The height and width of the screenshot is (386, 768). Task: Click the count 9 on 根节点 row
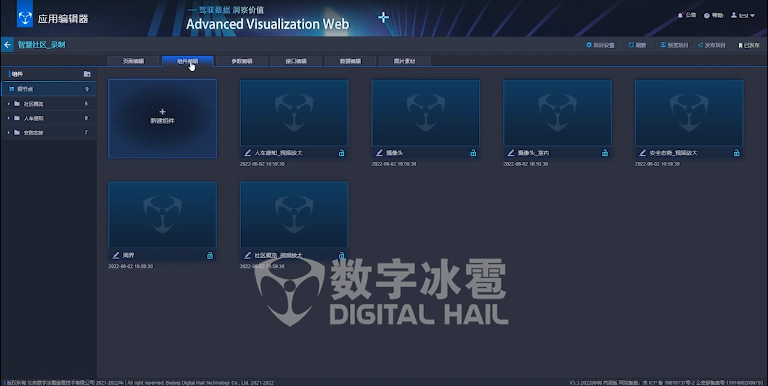(87, 89)
